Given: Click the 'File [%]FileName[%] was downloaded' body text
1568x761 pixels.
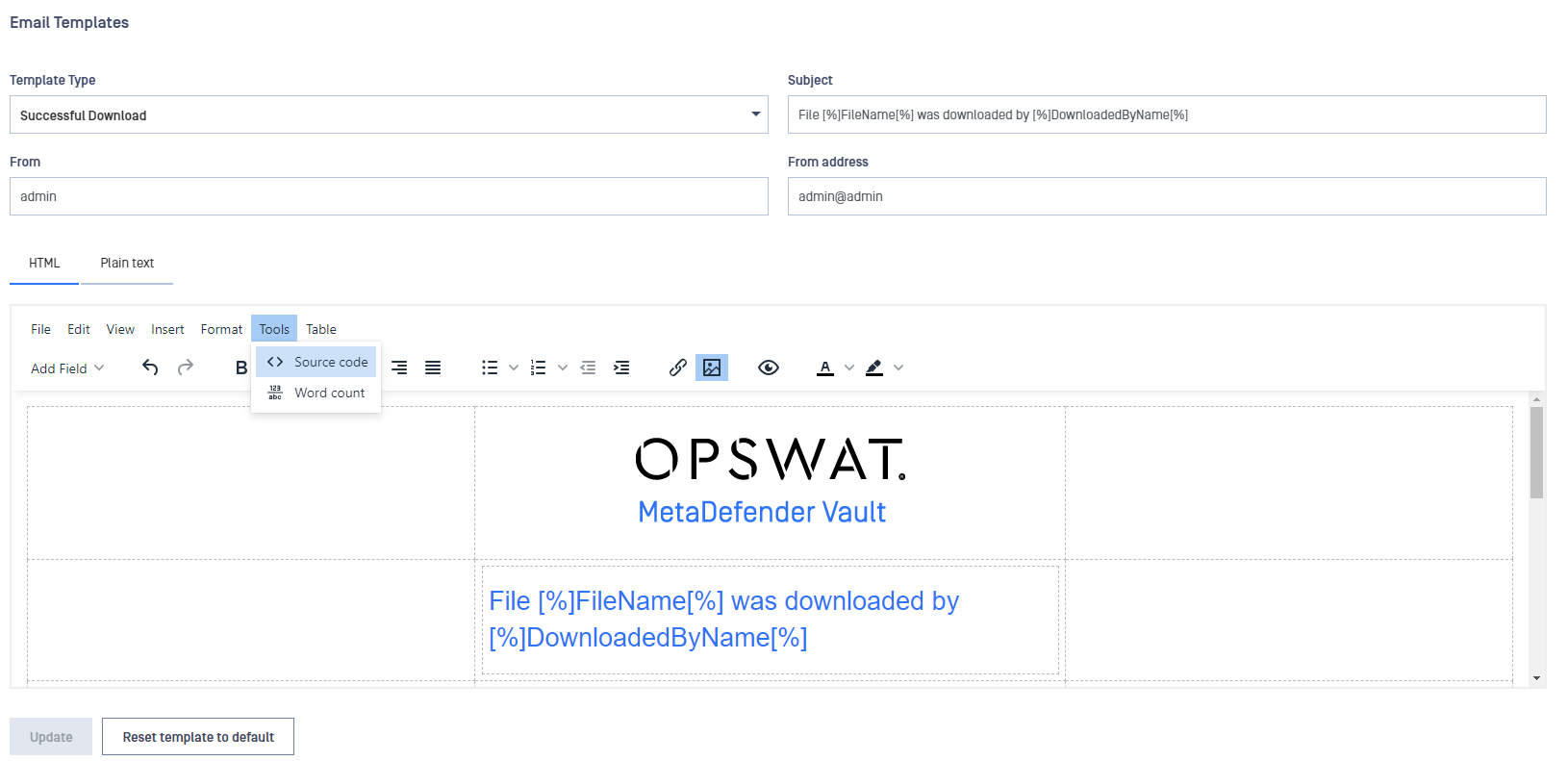Looking at the screenshot, I should (724, 619).
